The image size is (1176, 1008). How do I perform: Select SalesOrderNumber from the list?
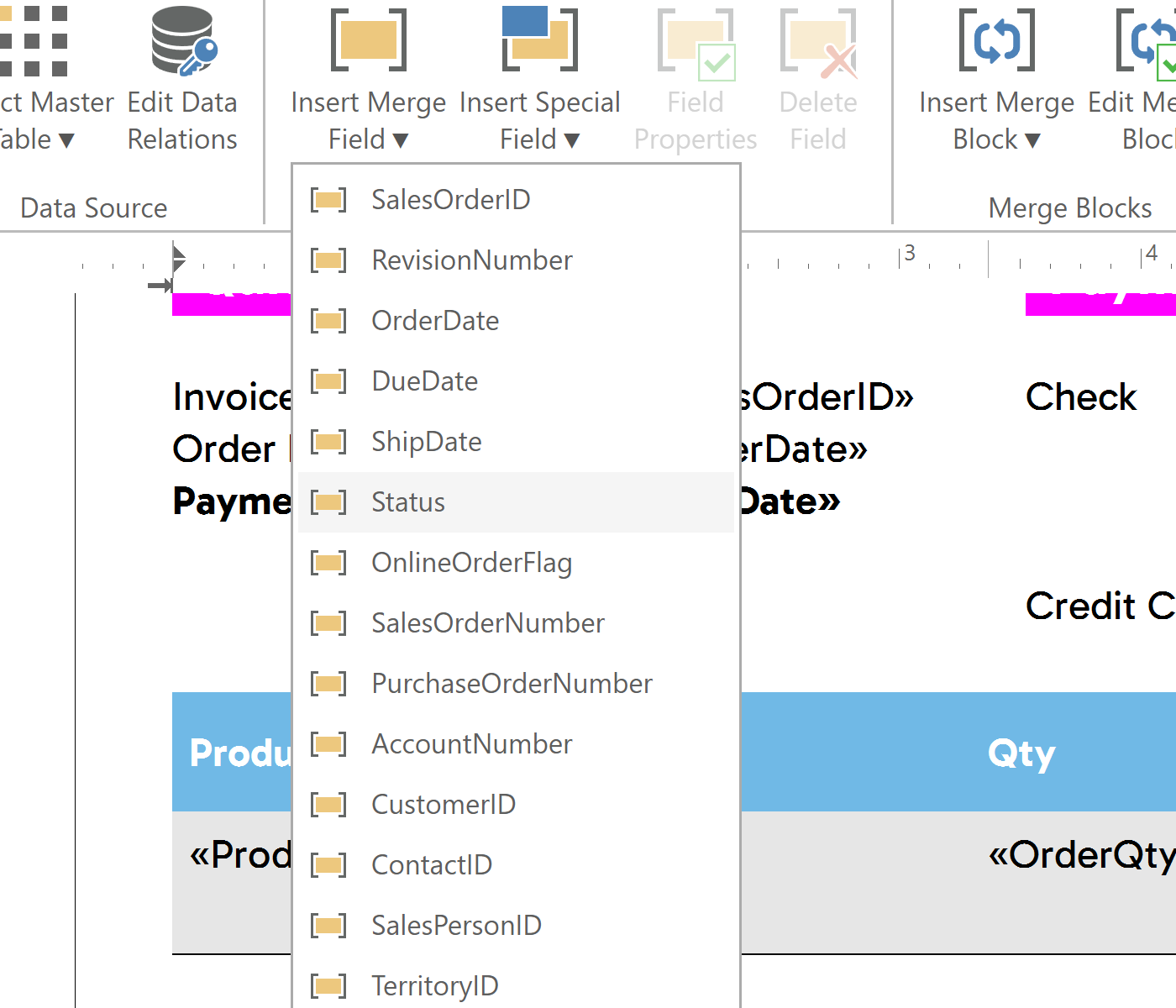pyautogui.click(x=516, y=623)
